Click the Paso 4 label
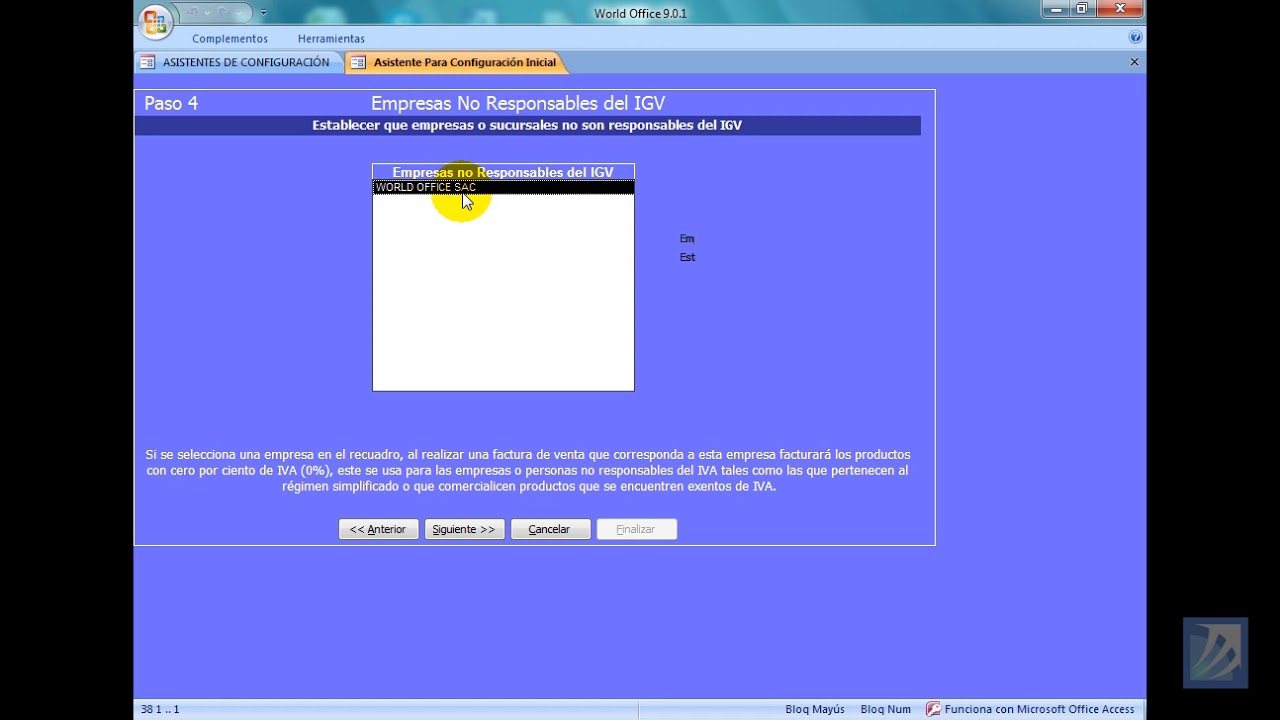This screenshot has width=1280, height=720. click(x=171, y=103)
